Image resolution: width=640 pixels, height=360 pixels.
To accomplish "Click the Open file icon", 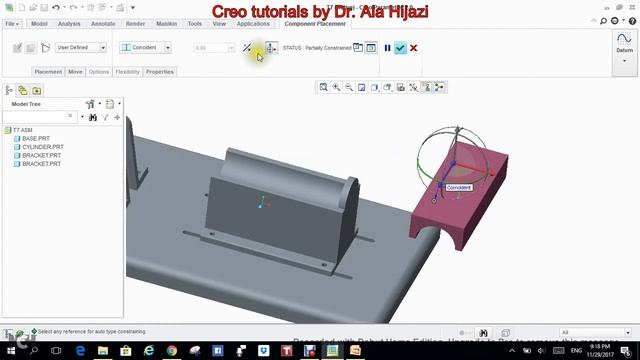I will click(33, 8).
